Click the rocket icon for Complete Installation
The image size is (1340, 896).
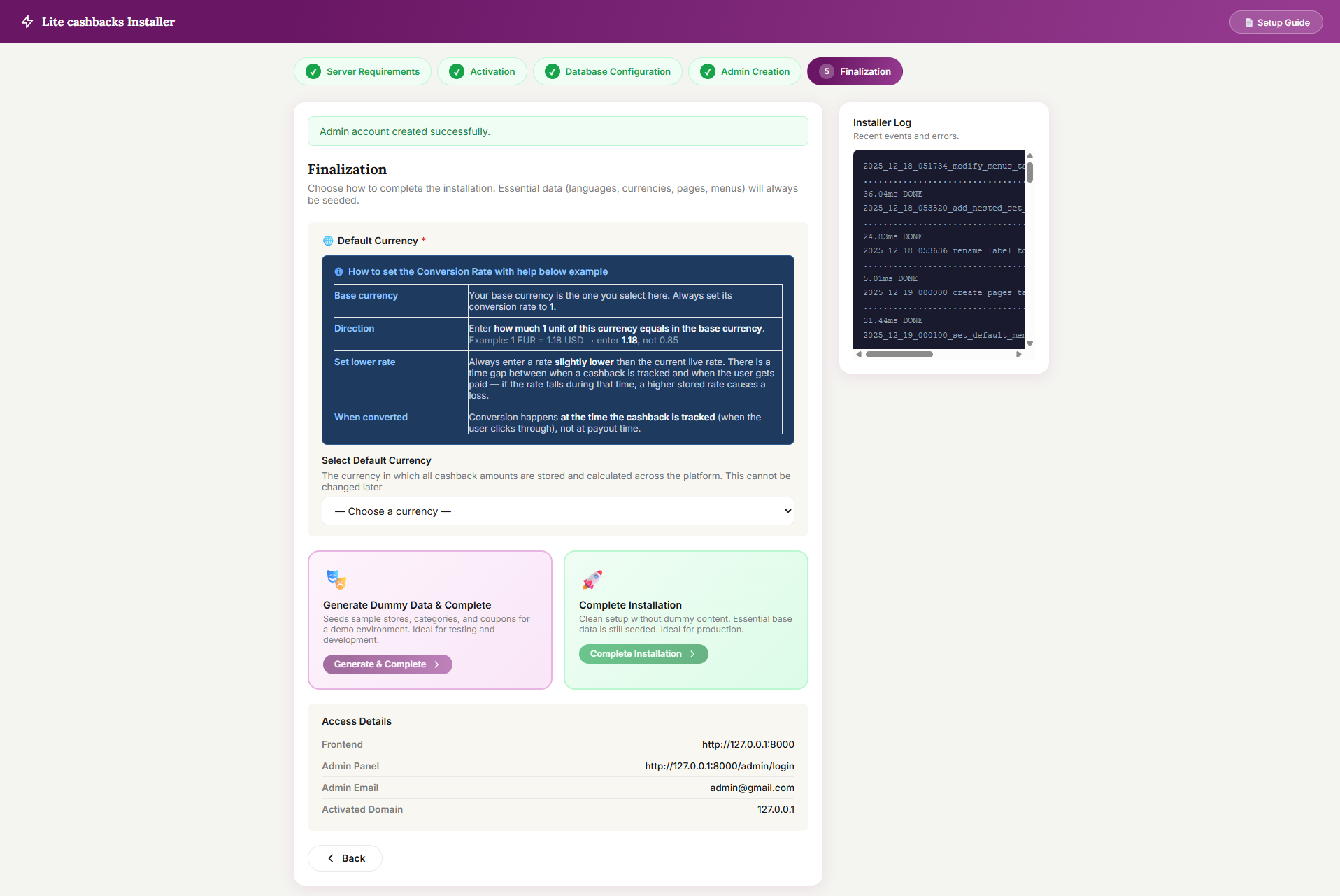point(592,579)
